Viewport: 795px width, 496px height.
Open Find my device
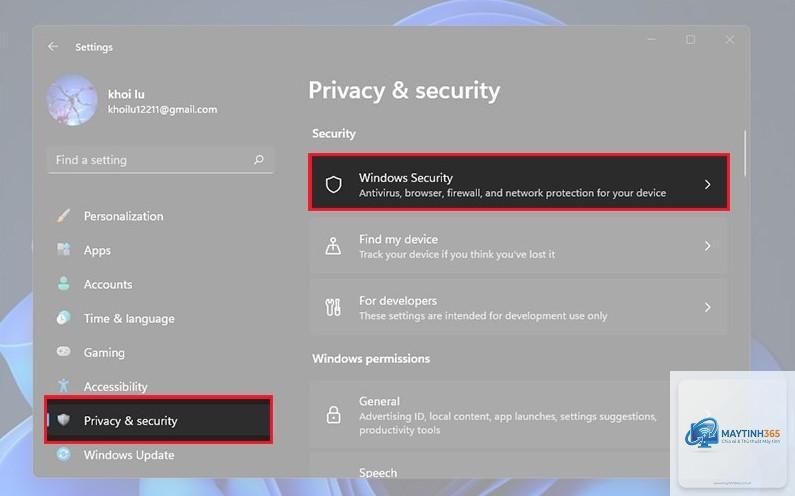(519, 246)
